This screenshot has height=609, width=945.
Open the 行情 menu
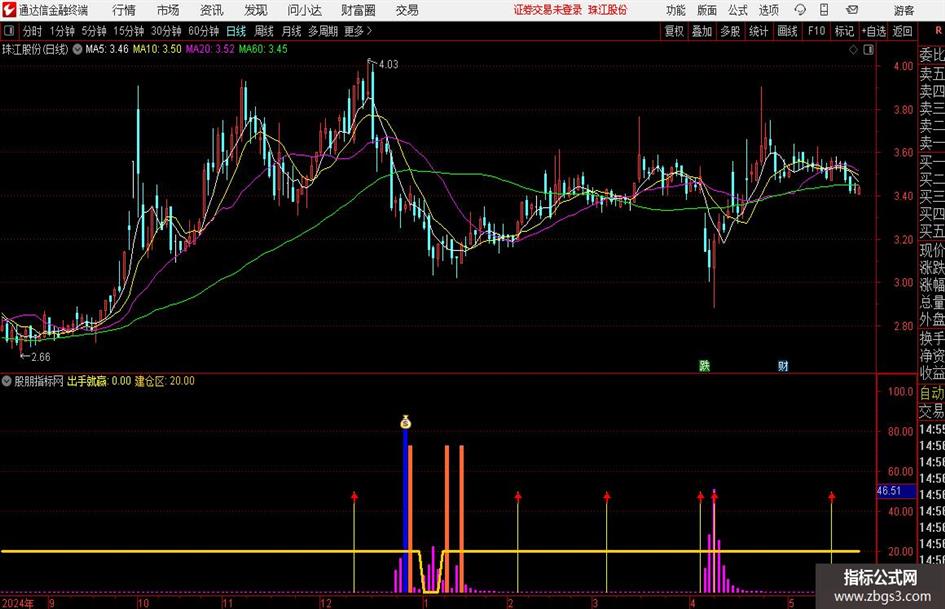pyautogui.click(x=124, y=10)
